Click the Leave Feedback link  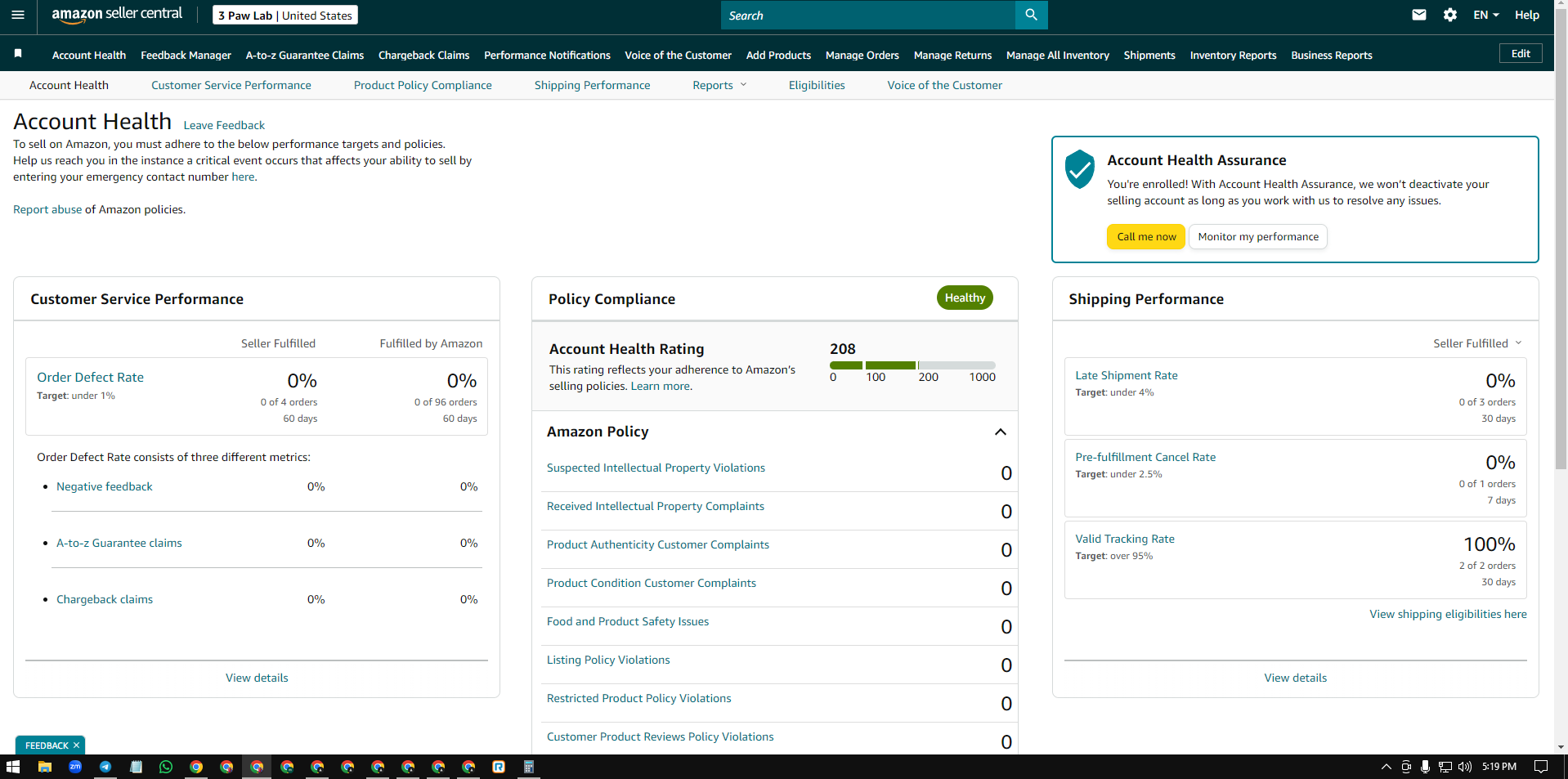click(x=224, y=125)
